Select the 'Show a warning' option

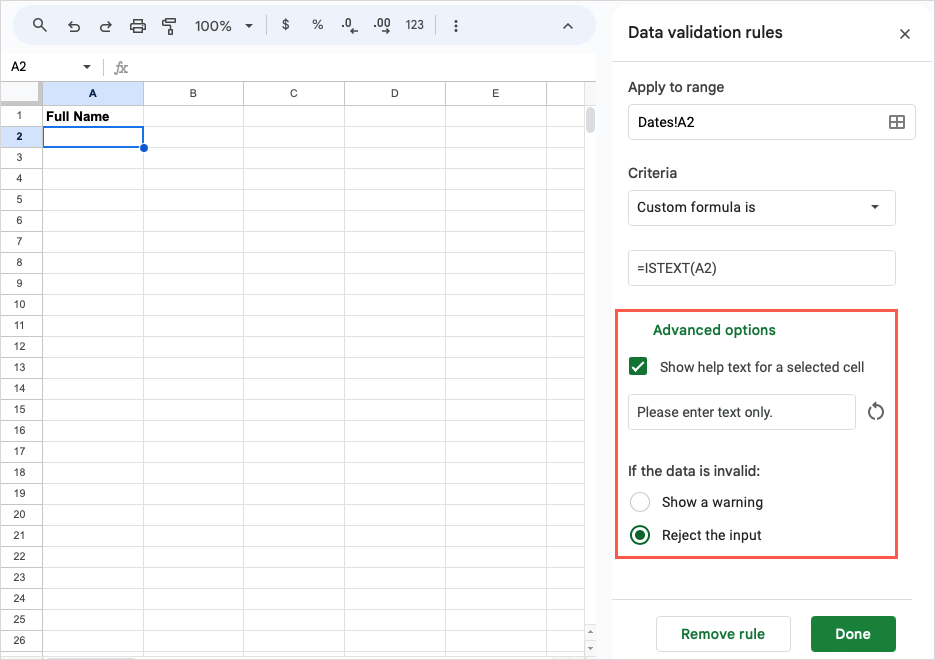coord(640,502)
